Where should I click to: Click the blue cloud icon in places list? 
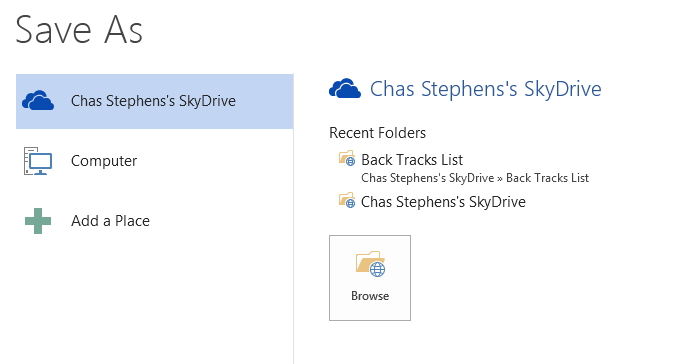[38, 101]
